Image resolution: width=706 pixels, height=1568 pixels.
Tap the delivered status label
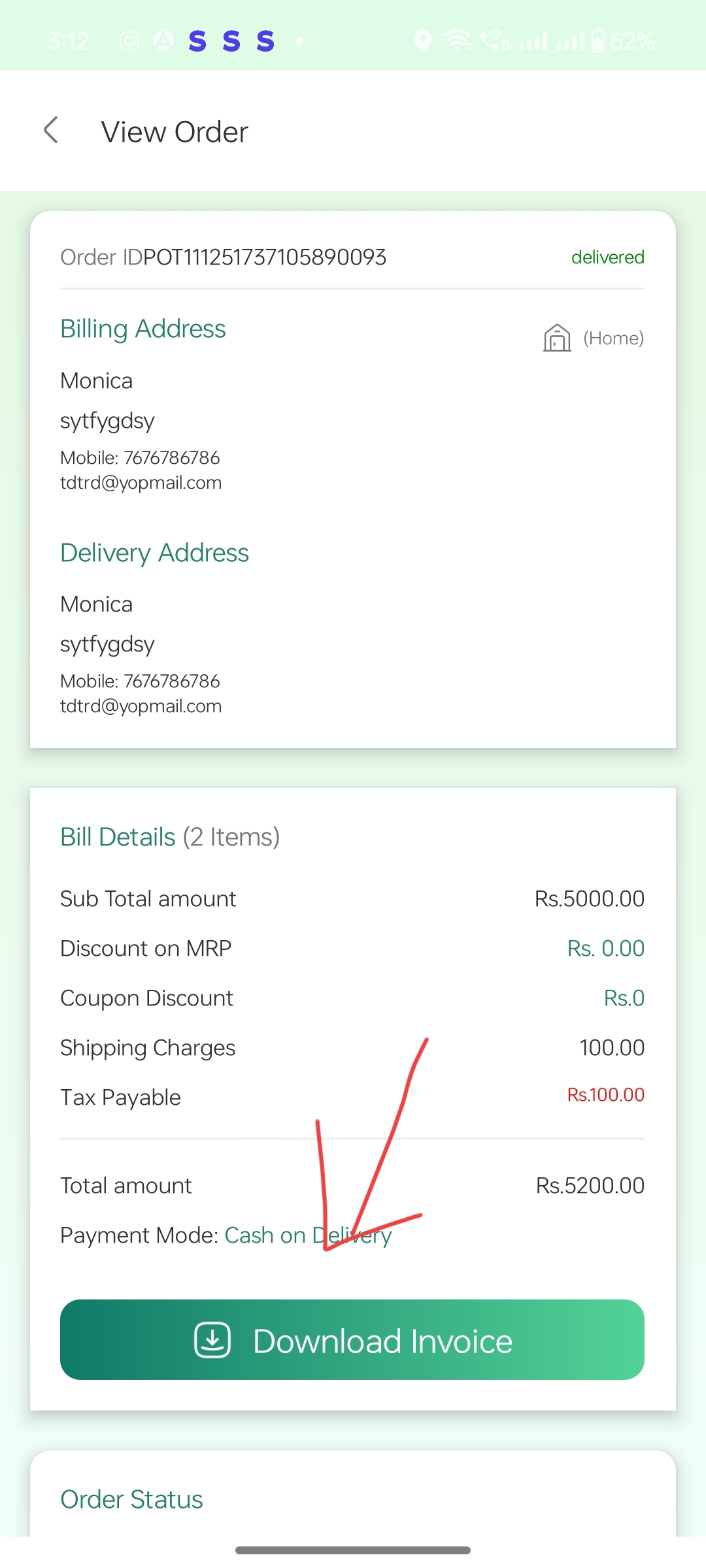pyautogui.click(x=608, y=257)
